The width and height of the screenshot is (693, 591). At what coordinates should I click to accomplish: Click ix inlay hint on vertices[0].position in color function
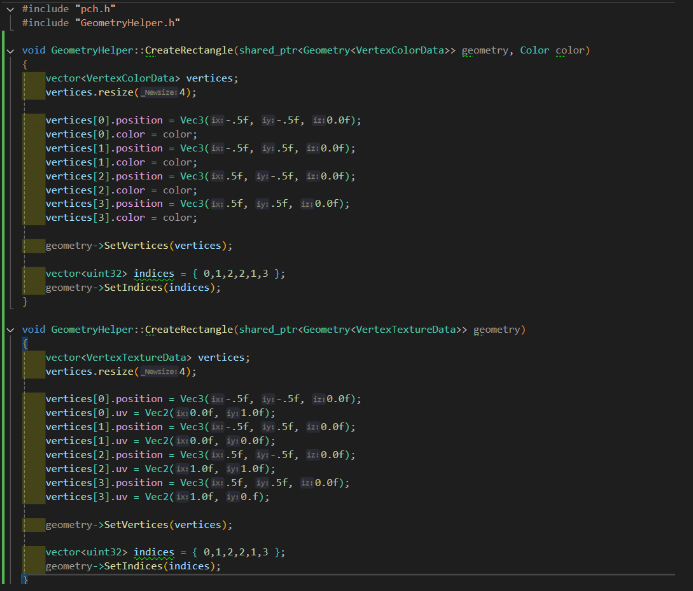point(217,120)
